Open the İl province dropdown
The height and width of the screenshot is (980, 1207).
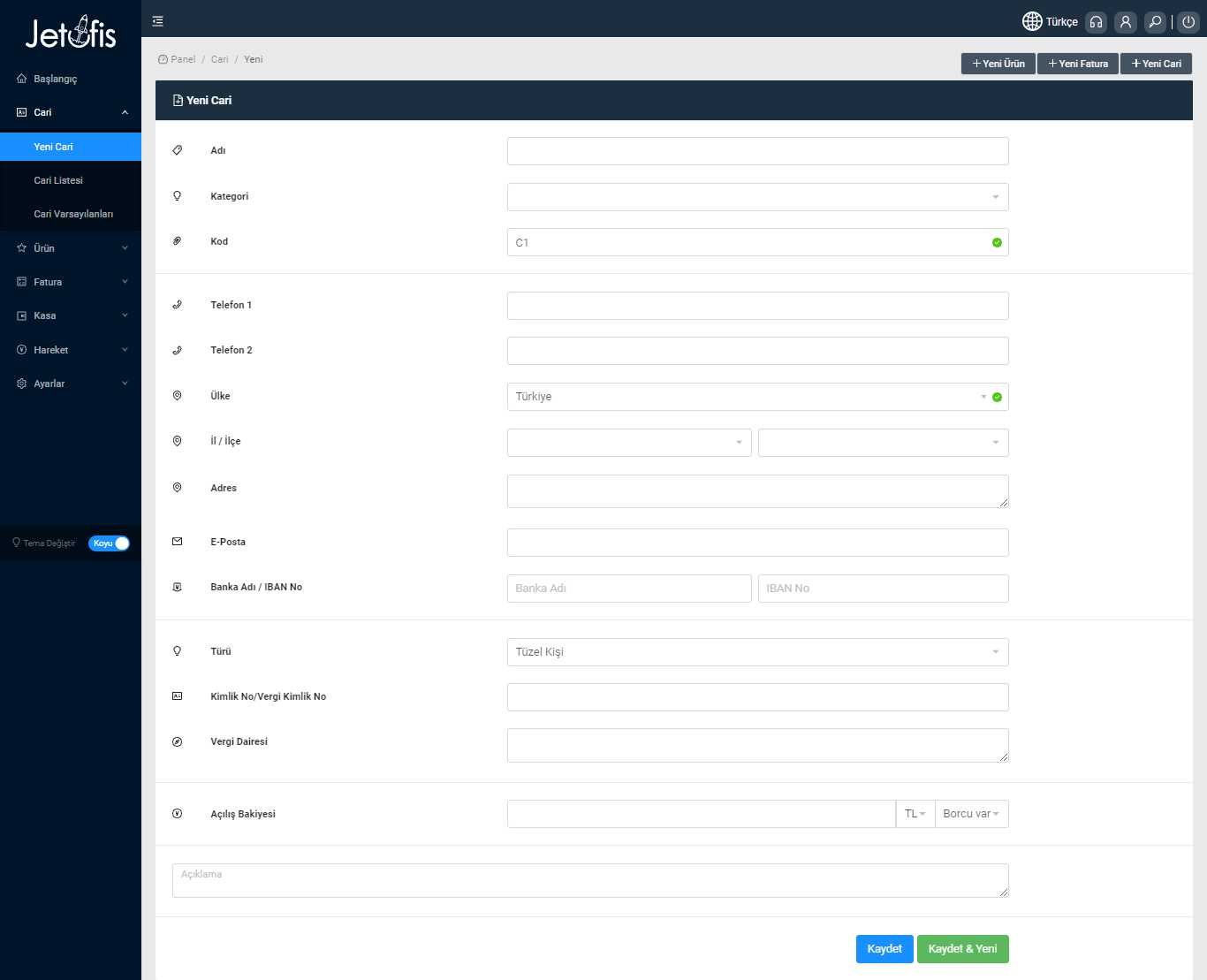[x=629, y=443]
